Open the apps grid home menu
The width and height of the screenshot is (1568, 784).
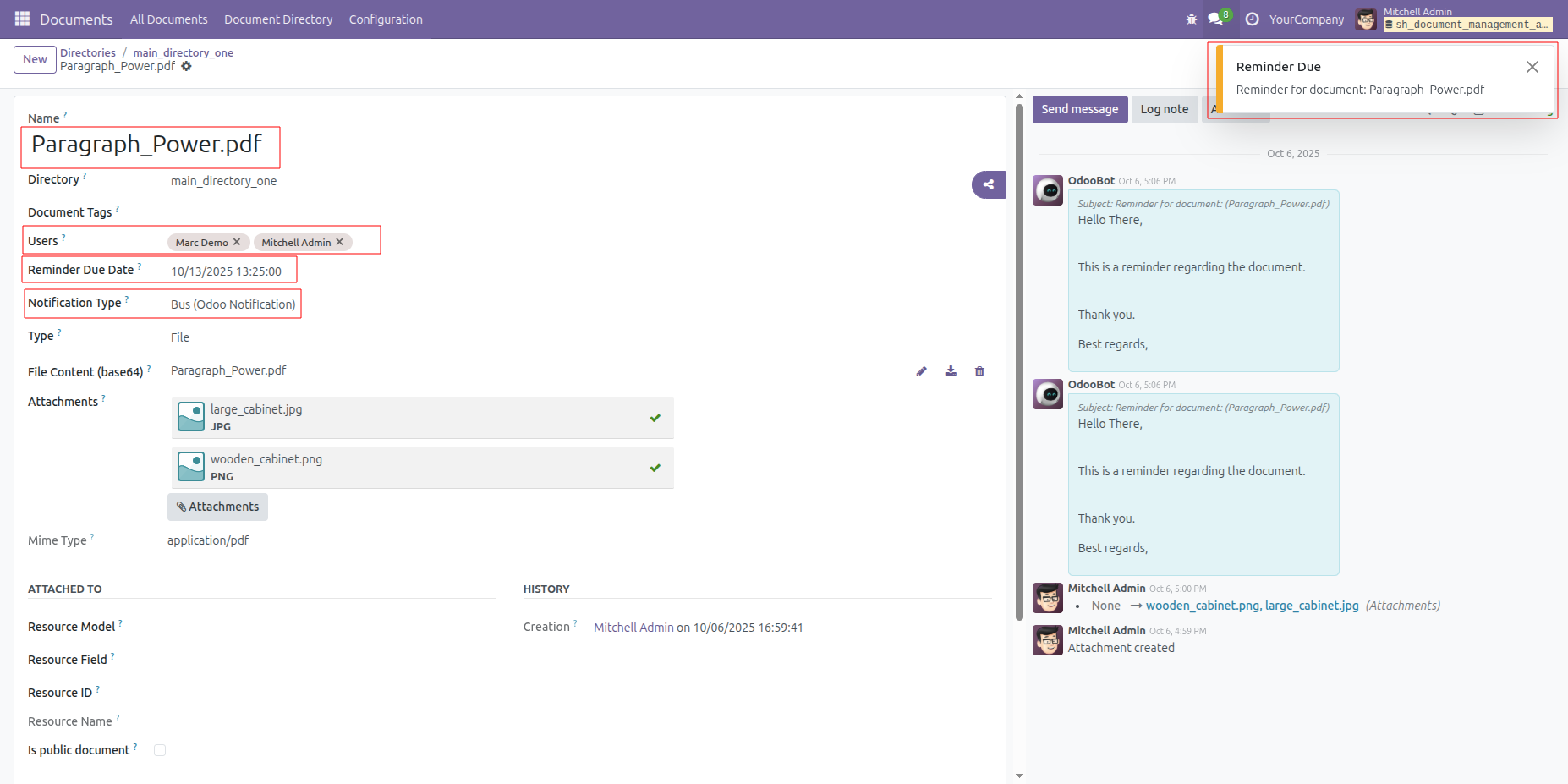(x=23, y=19)
